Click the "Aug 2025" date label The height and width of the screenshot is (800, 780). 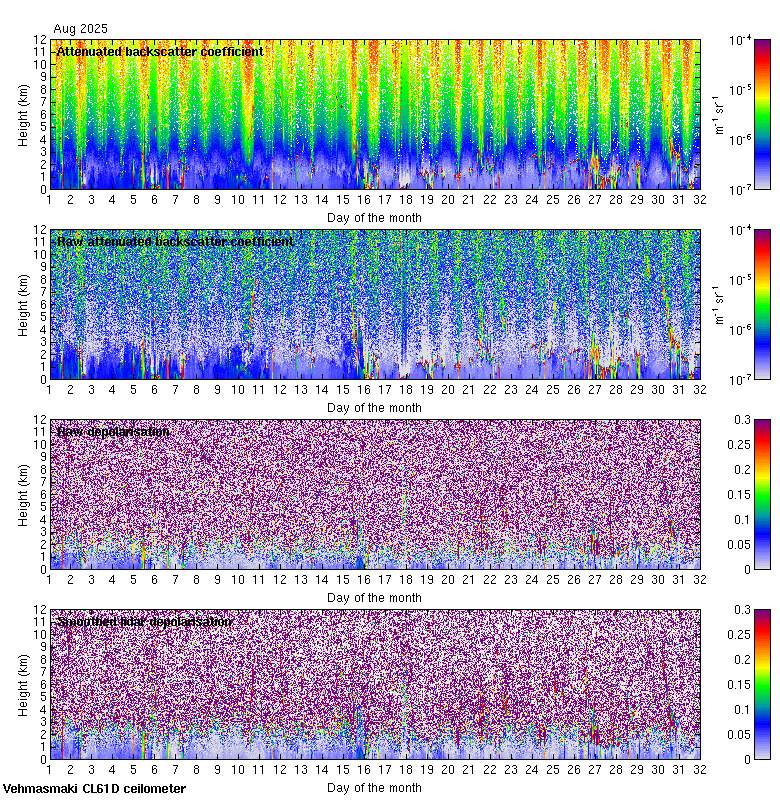pyautogui.click(x=80, y=29)
